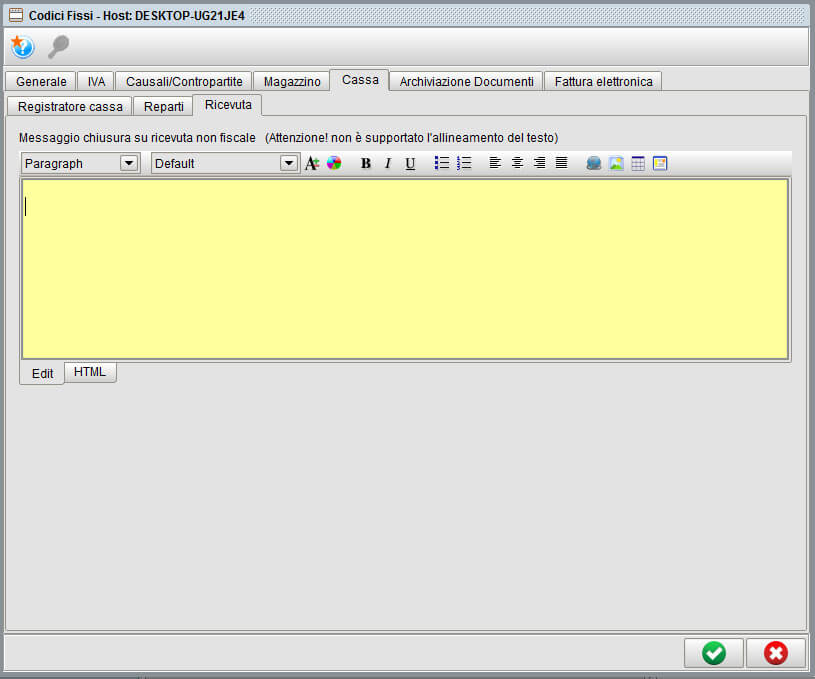The height and width of the screenshot is (679, 815).
Task: Toggle italic formatting
Action: tap(387, 164)
